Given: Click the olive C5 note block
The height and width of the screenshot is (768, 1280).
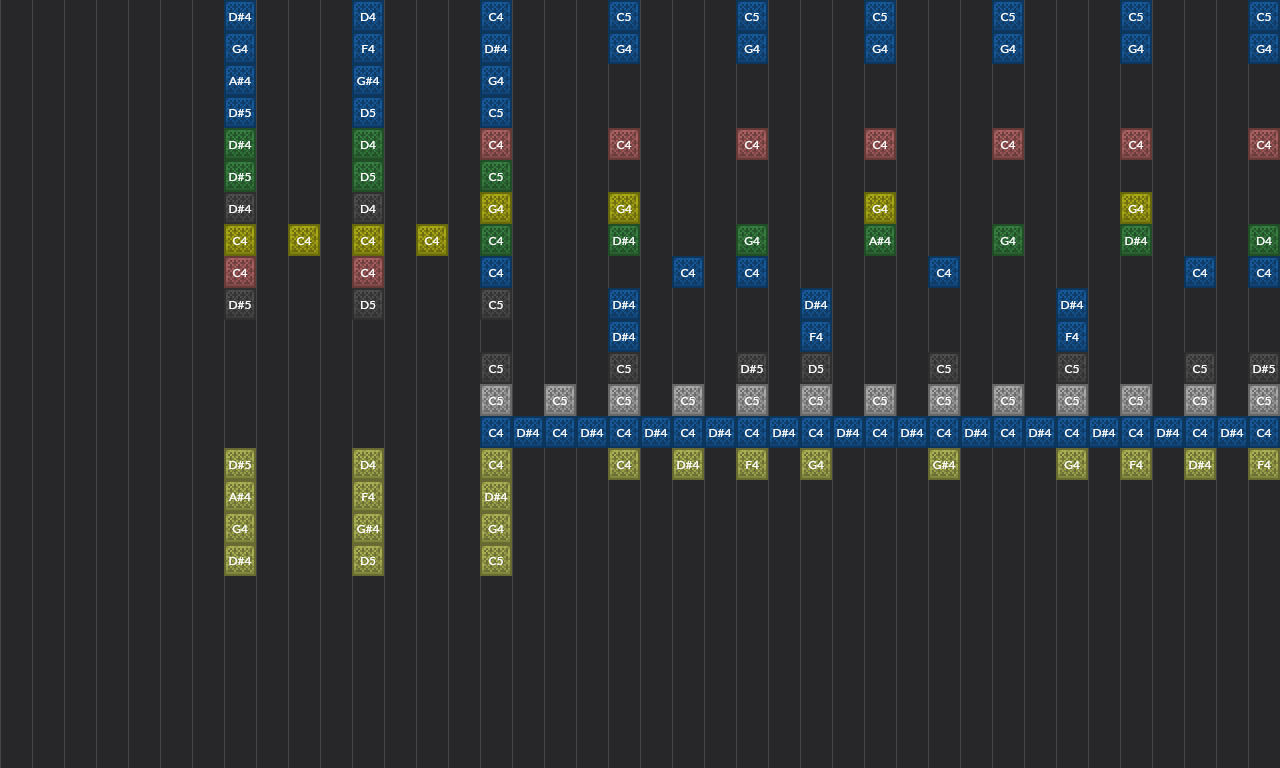Looking at the screenshot, I should (496, 561).
